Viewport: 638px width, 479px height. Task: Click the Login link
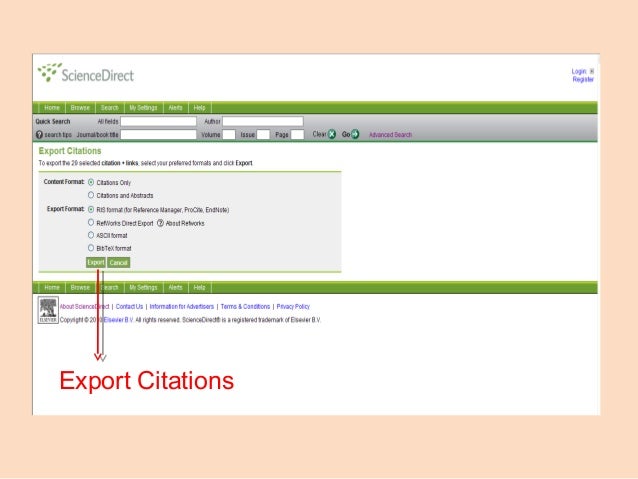(579, 71)
